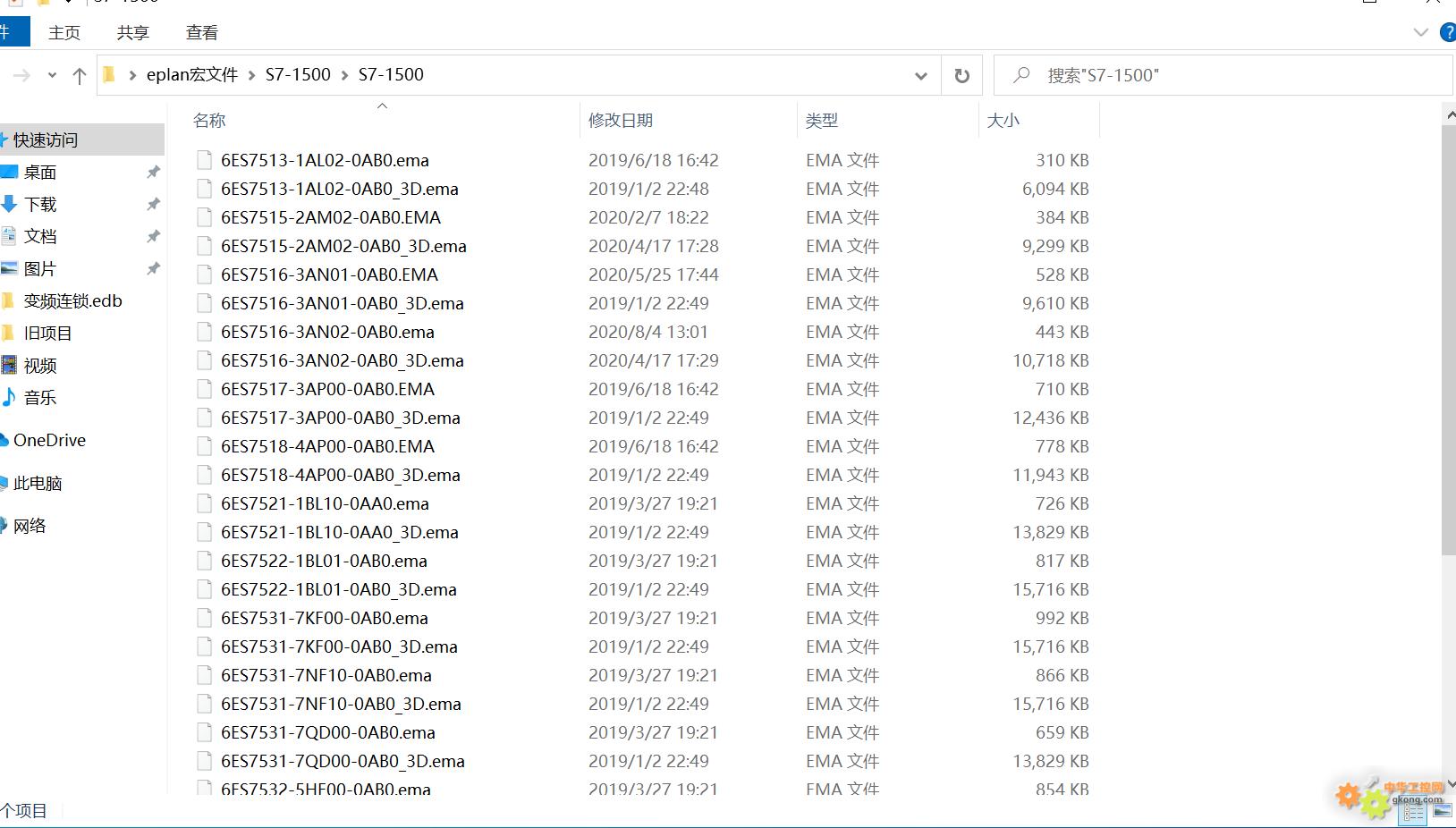Click the forward navigation arrow
1456x828 pixels.
[22, 76]
